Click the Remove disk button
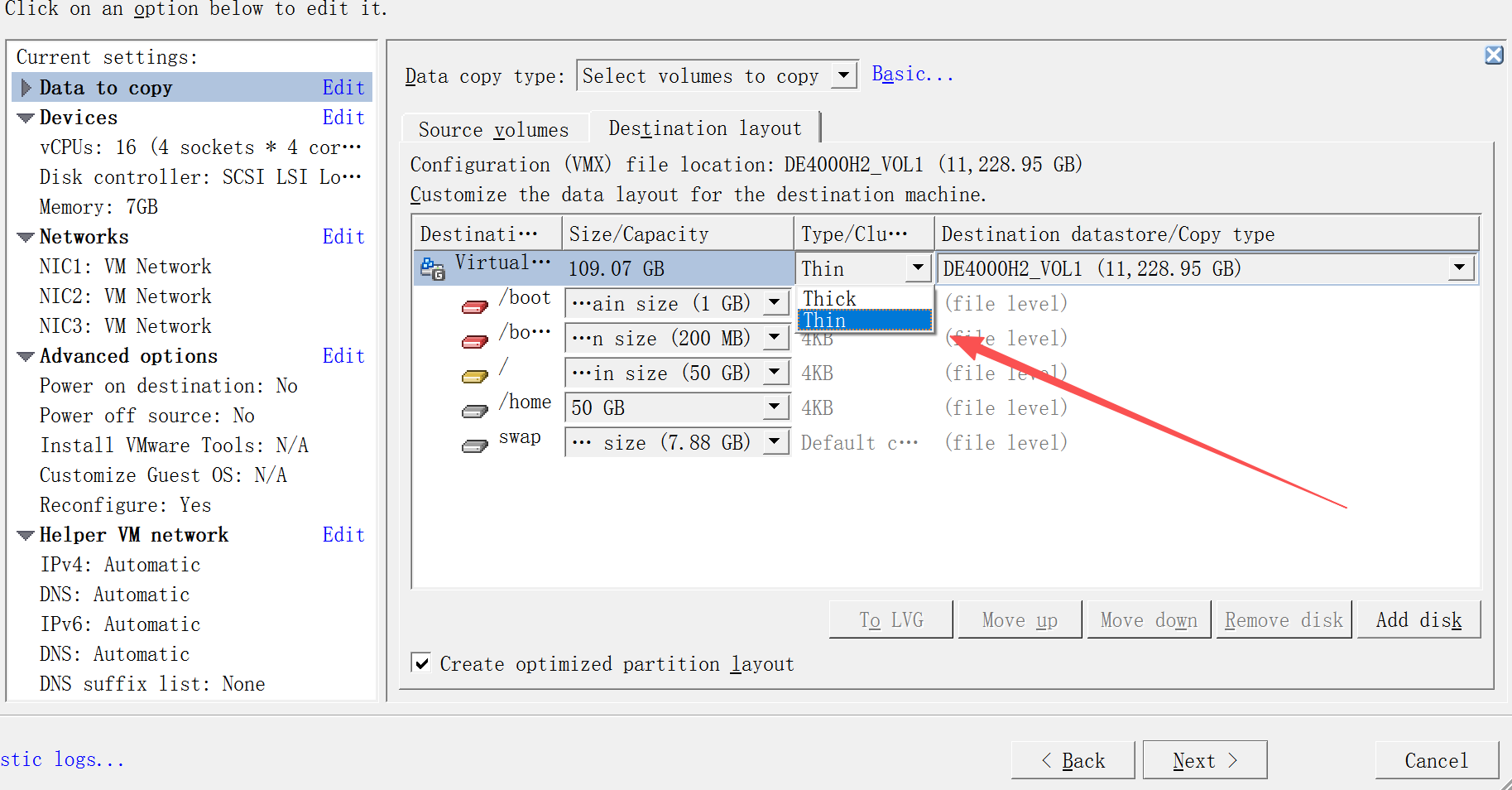This screenshot has height=790, width=1512. click(1284, 620)
